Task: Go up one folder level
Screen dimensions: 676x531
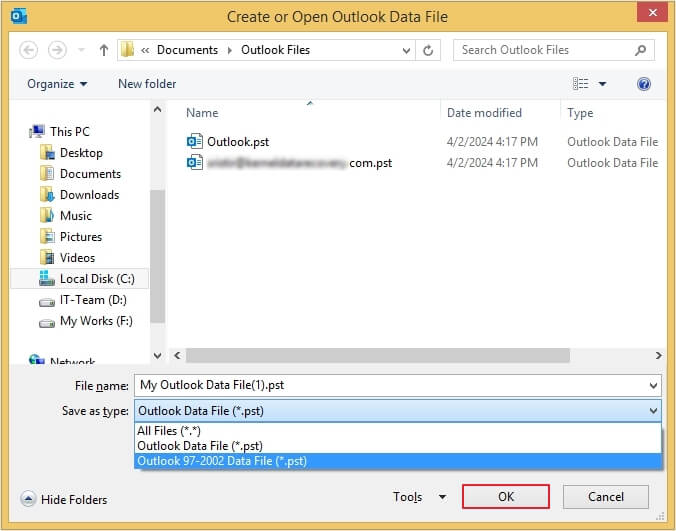Action: [x=103, y=50]
